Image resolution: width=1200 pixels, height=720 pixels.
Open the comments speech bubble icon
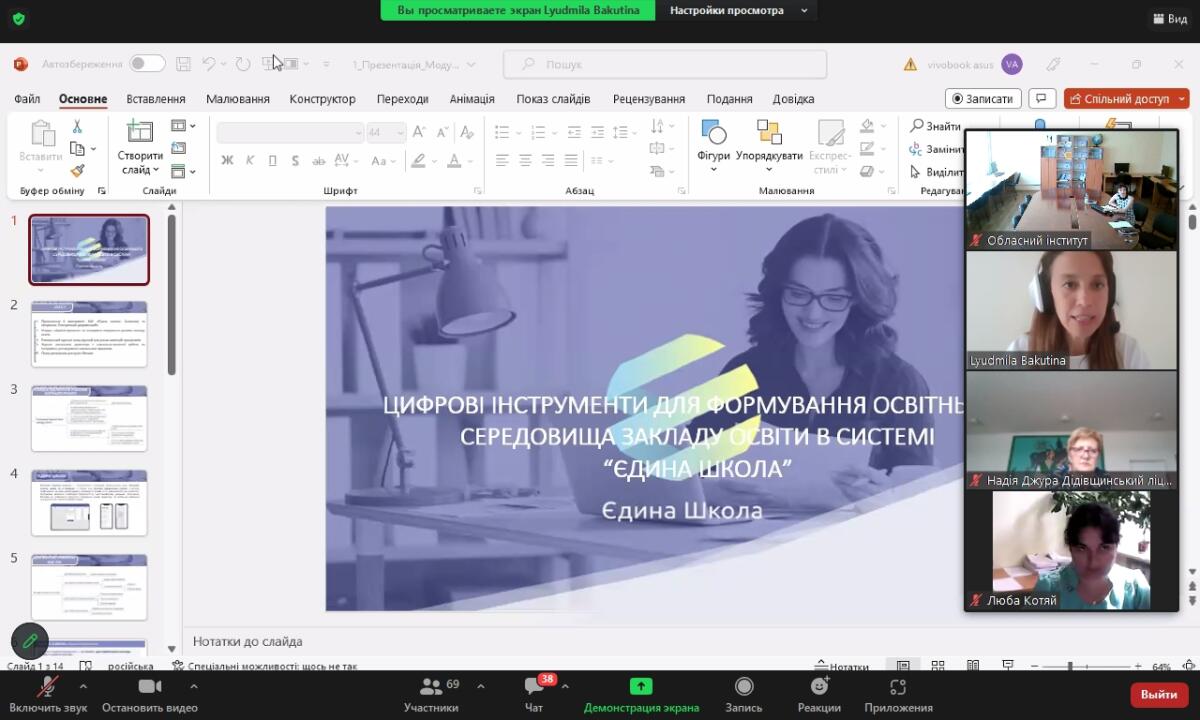click(x=1042, y=98)
